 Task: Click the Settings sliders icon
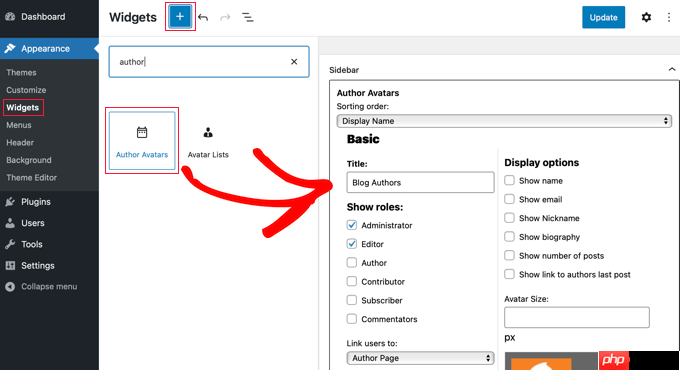(x=10, y=265)
